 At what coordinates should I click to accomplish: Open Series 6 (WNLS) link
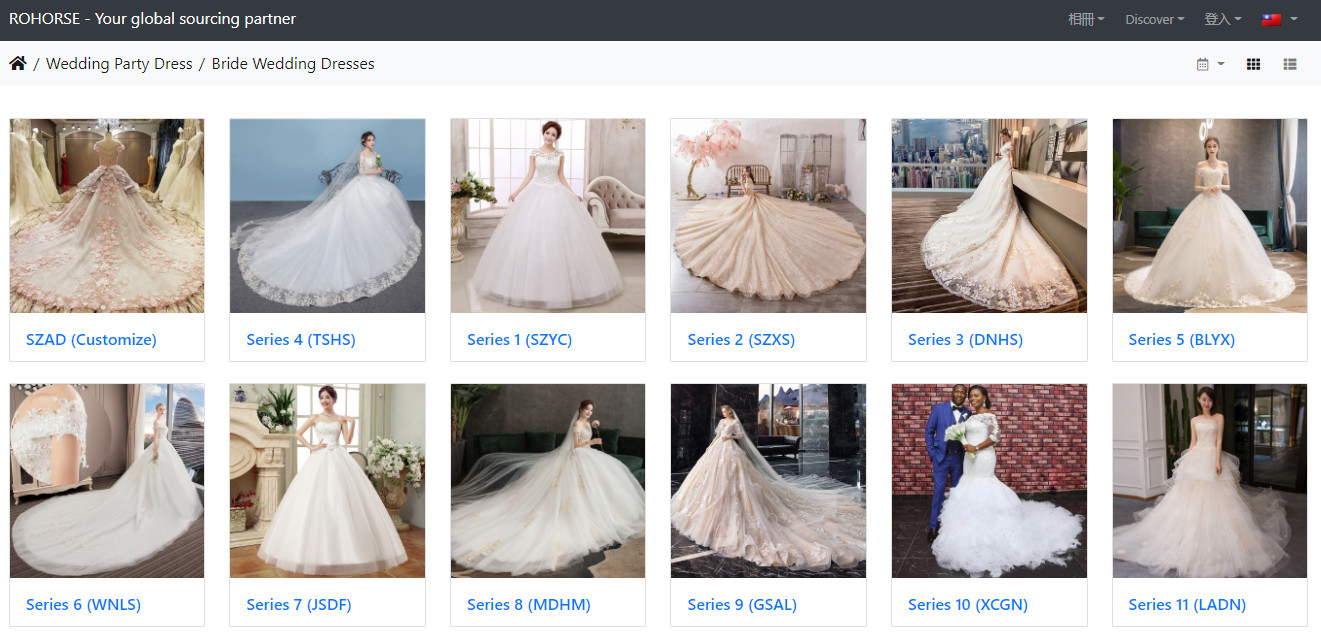point(83,605)
